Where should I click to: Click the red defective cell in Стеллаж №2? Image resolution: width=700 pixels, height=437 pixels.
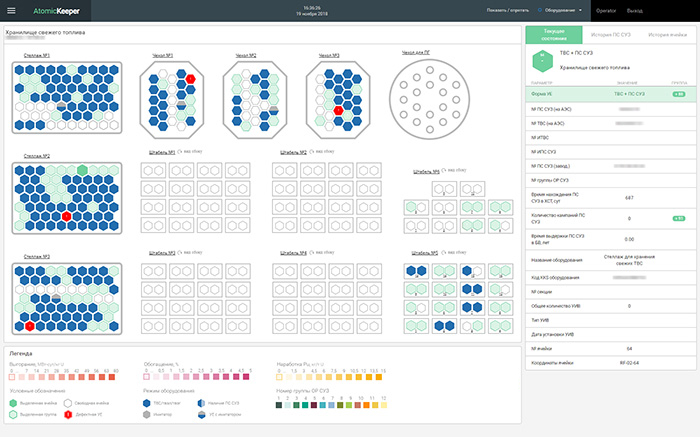(x=67, y=215)
